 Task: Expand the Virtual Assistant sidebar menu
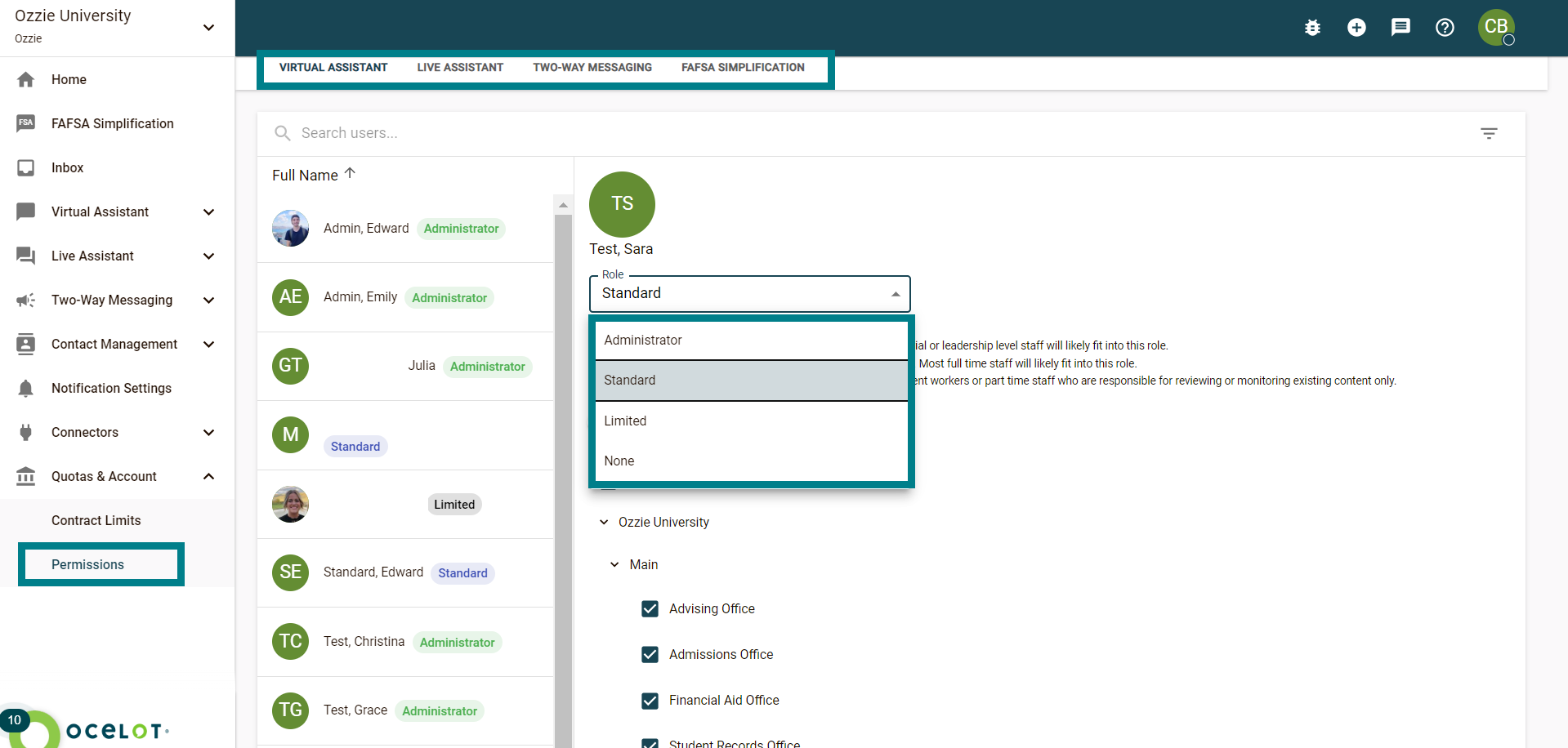click(x=209, y=211)
